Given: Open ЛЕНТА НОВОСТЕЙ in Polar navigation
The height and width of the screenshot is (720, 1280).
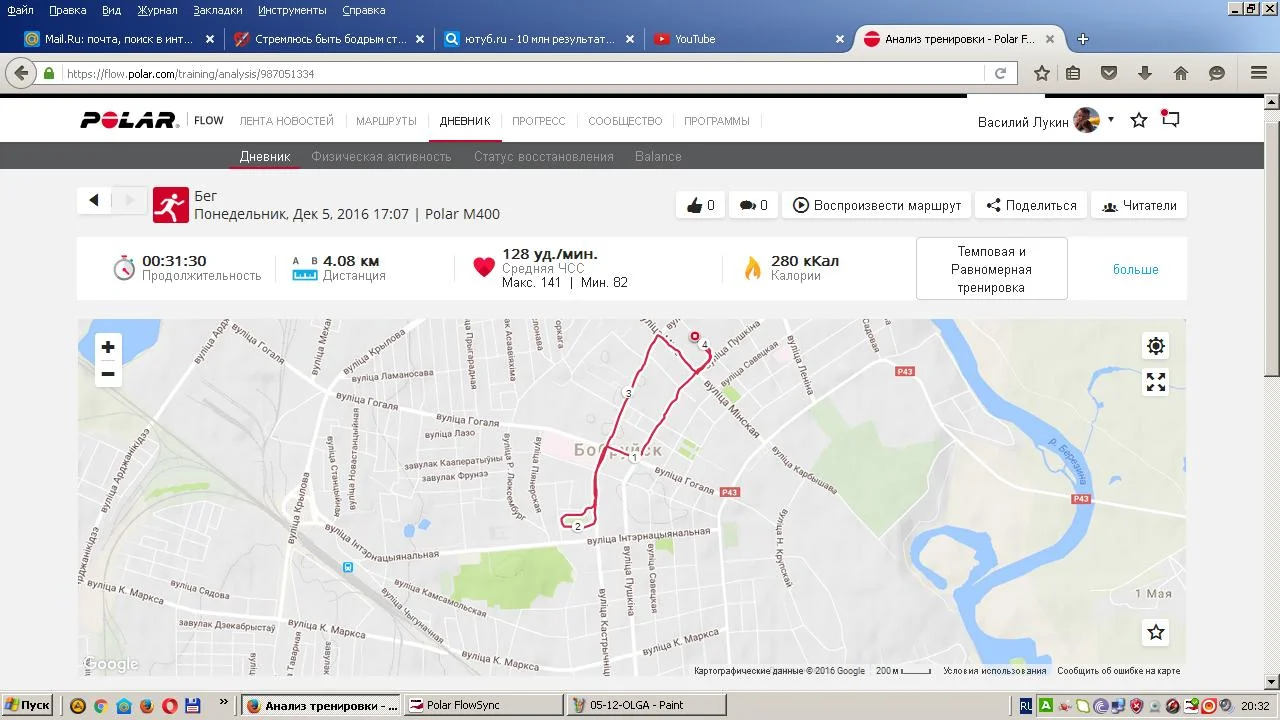Looking at the screenshot, I should click(286, 121).
